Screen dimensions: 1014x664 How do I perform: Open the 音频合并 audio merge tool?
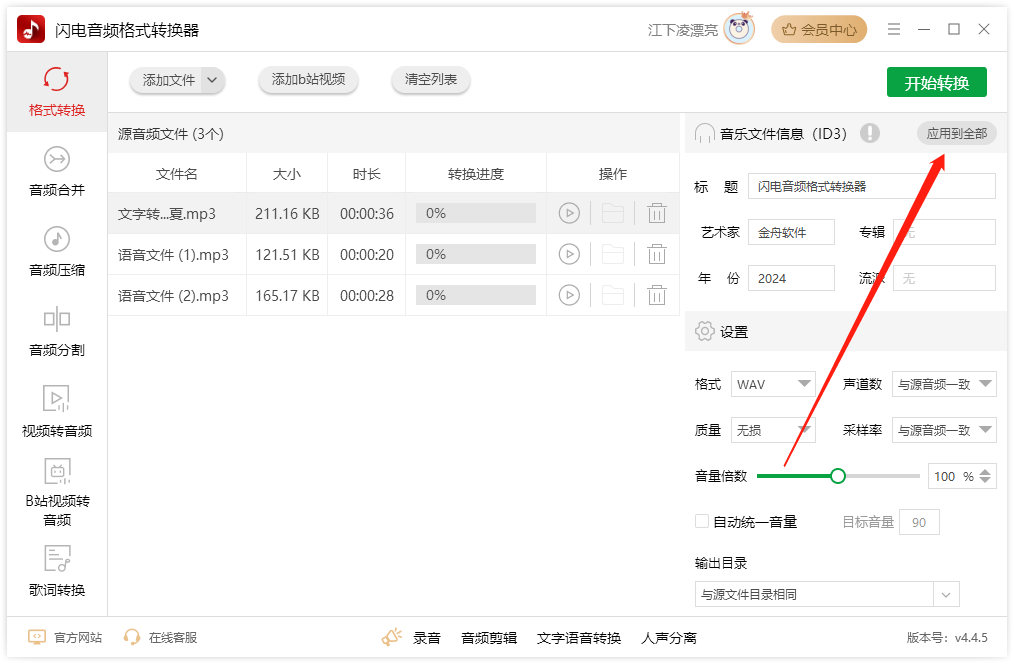57,170
